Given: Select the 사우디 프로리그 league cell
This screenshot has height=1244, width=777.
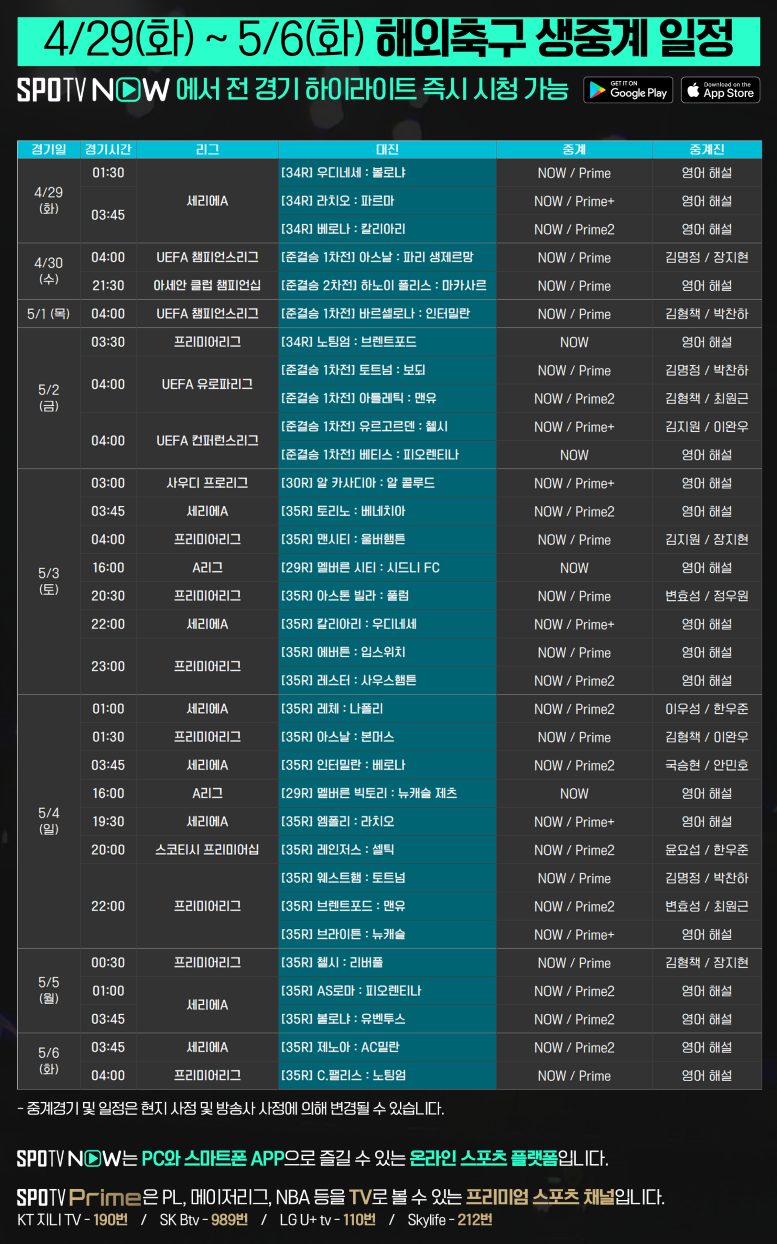Looking at the screenshot, I should click(x=207, y=483).
